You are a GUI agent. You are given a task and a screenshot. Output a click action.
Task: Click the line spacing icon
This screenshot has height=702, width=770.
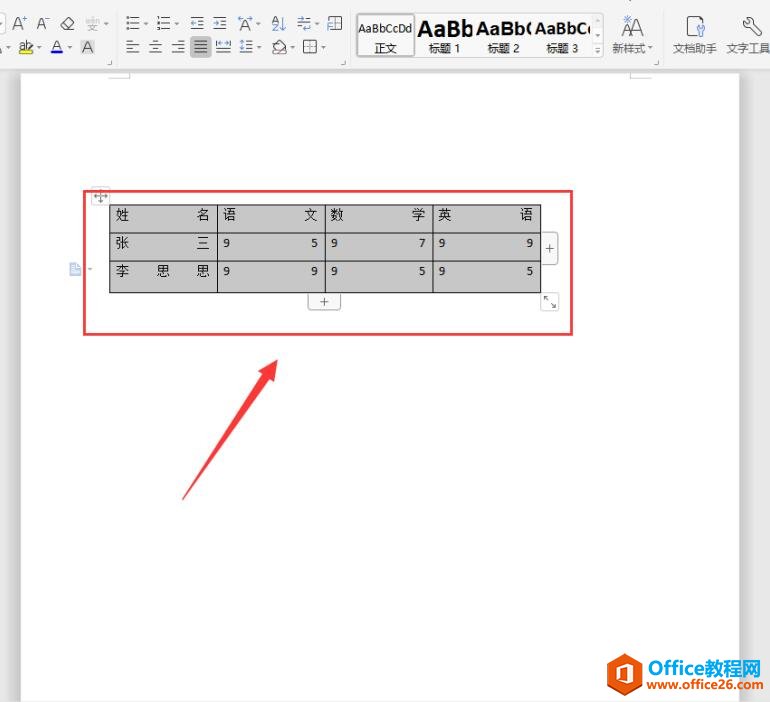click(246, 47)
